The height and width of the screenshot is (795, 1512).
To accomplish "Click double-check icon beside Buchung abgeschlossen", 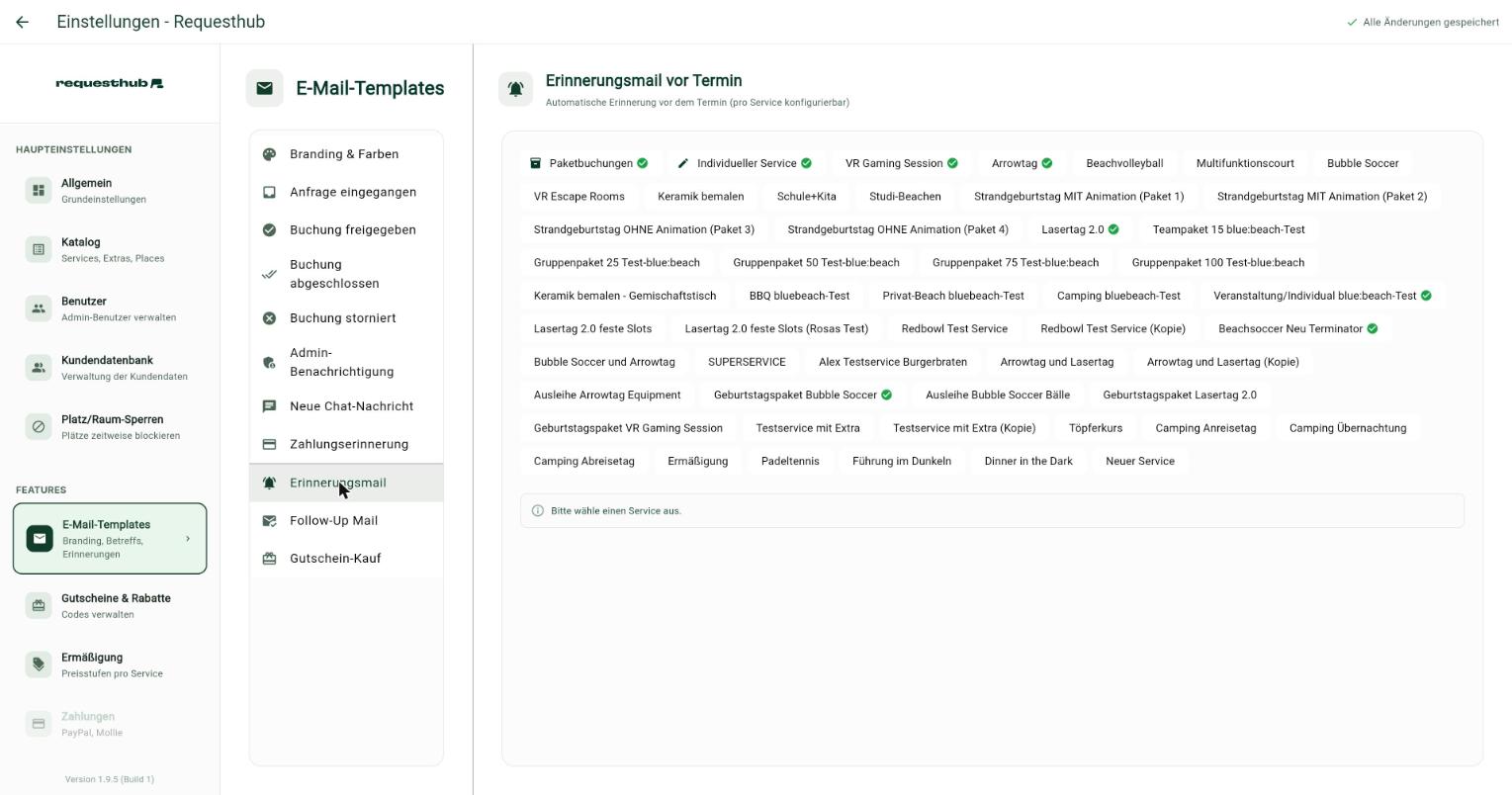I will point(269,274).
